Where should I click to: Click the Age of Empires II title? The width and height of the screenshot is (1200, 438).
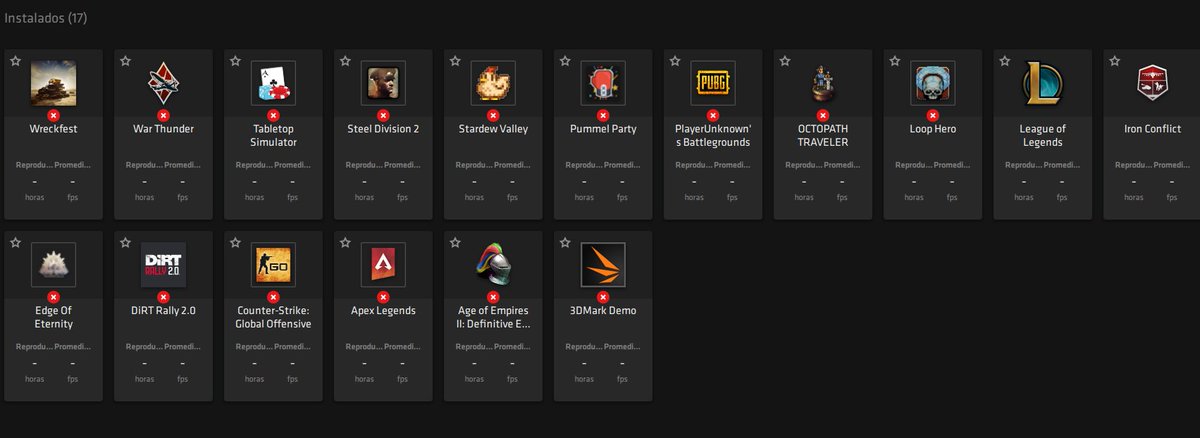click(x=493, y=317)
